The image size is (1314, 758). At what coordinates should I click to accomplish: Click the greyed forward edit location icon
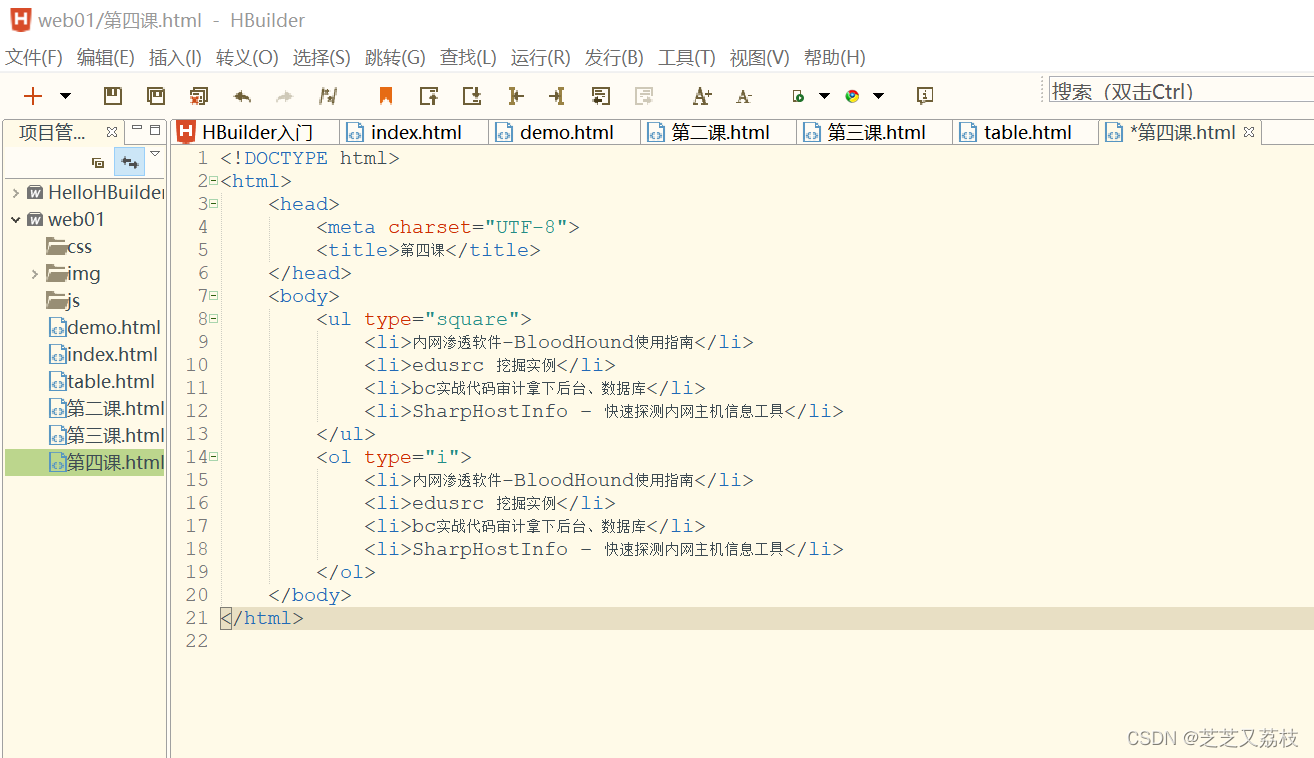[x=644, y=96]
